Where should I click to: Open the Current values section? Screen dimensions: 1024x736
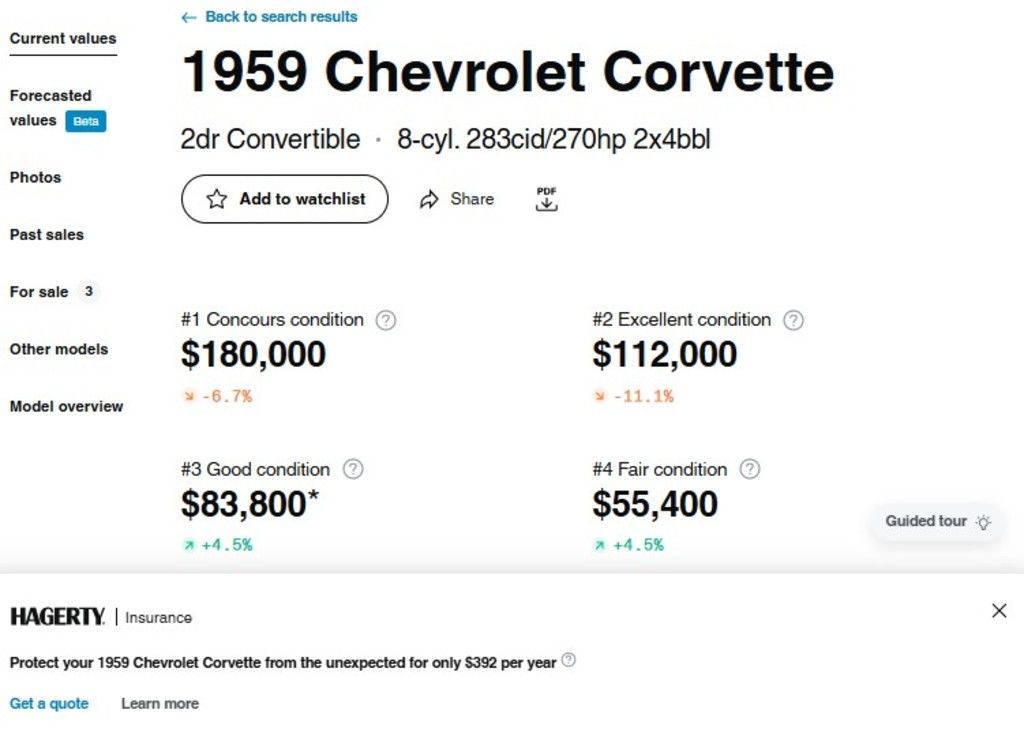click(x=63, y=39)
